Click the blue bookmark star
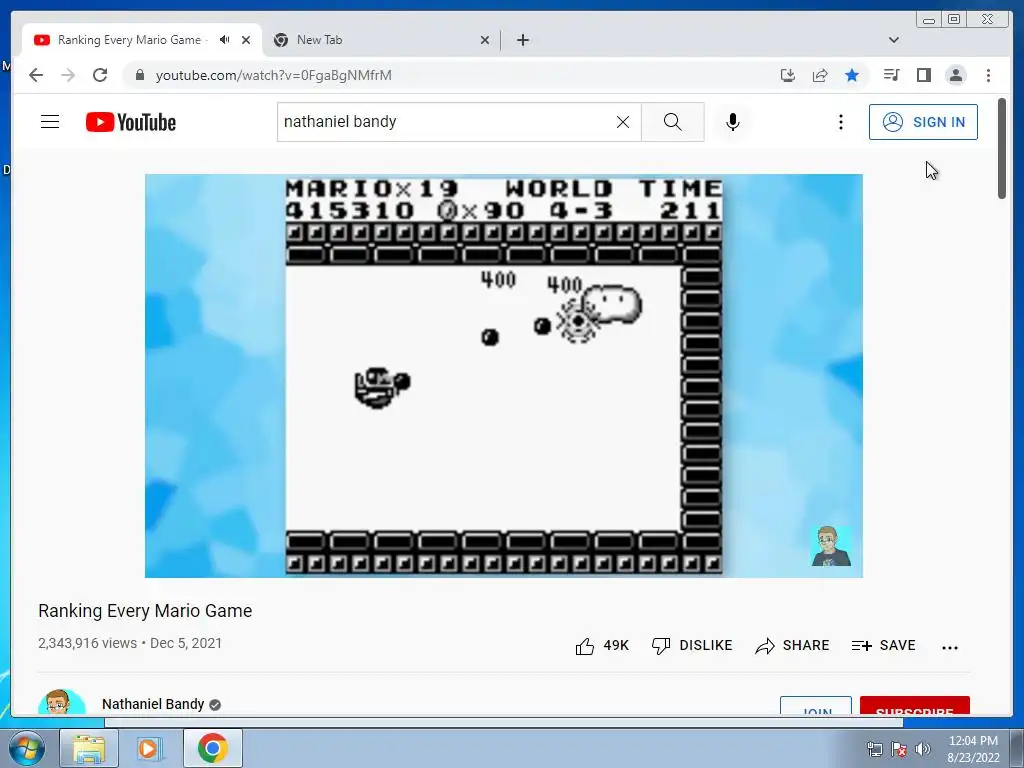This screenshot has width=1024, height=768. tap(852, 75)
